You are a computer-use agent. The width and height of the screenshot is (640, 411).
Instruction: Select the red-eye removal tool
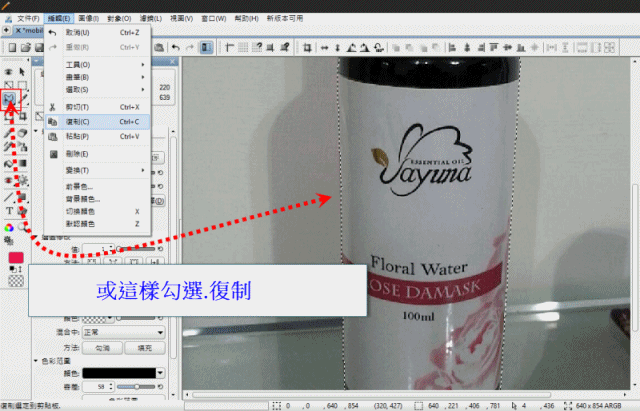tap(9, 180)
